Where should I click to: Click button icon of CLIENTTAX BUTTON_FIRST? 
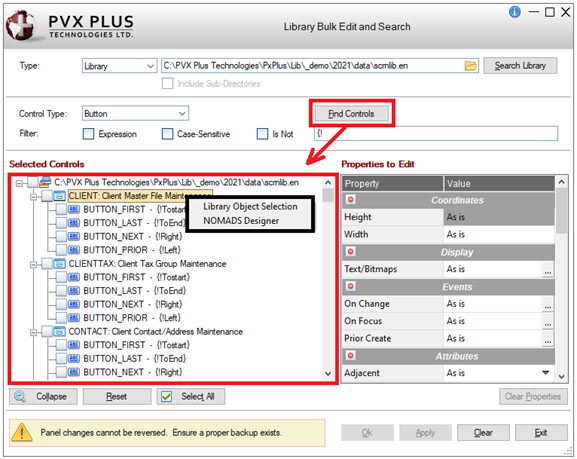click(x=74, y=277)
